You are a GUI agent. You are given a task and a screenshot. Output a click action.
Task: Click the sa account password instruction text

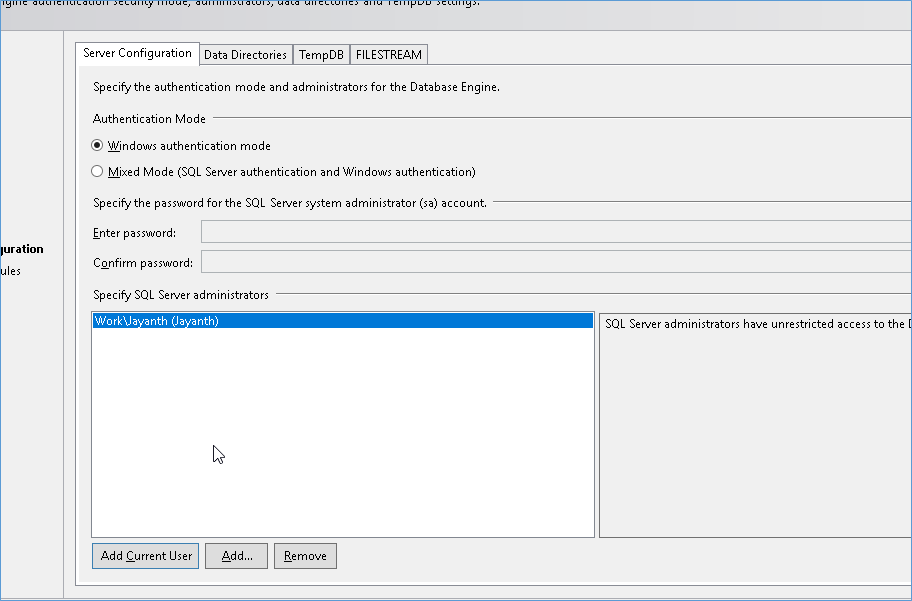click(x=290, y=203)
